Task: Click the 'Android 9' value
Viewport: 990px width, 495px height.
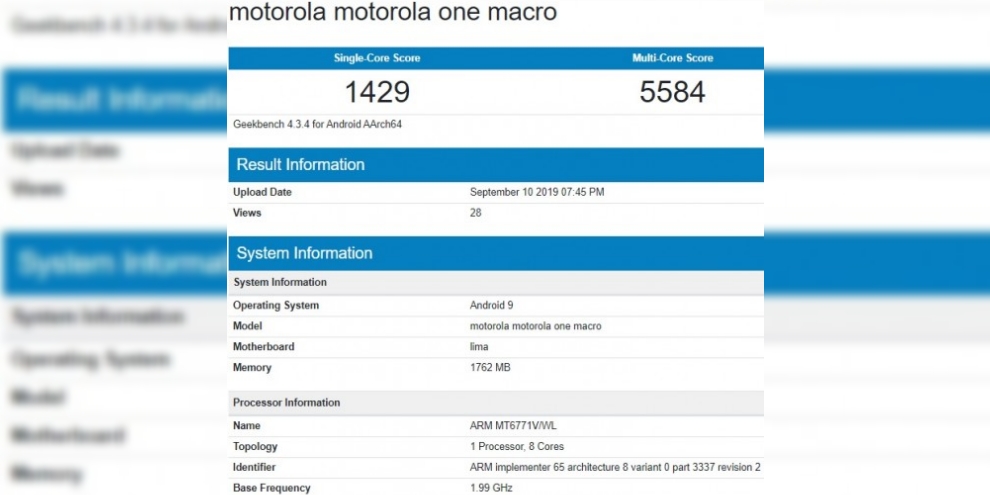Action: point(491,306)
